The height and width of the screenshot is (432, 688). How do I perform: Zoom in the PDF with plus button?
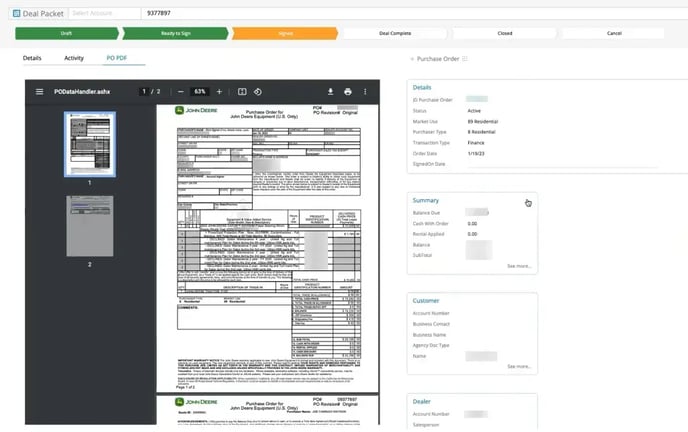pyautogui.click(x=219, y=92)
